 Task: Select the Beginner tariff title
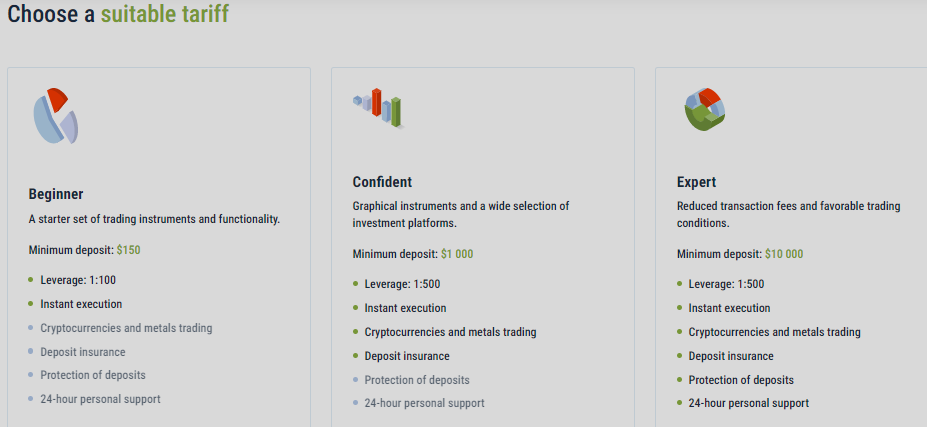pyautogui.click(x=56, y=194)
